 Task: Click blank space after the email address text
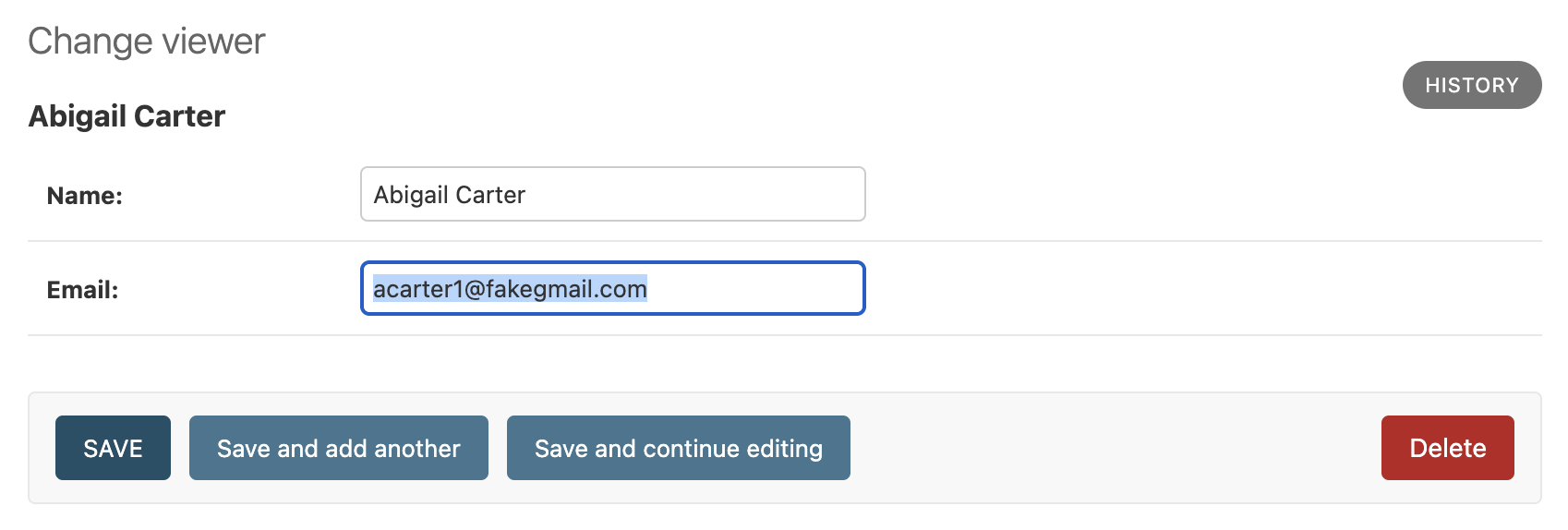(x=757, y=289)
